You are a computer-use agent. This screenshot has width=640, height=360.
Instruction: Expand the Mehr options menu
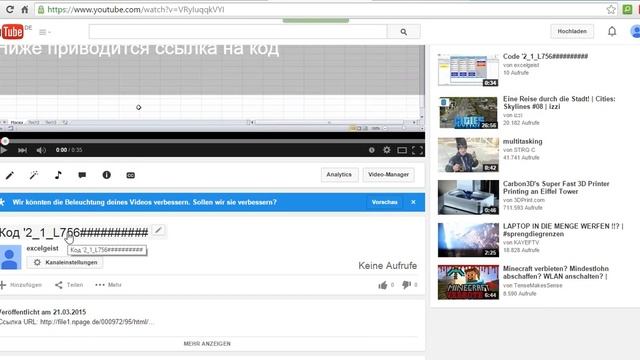108,285
